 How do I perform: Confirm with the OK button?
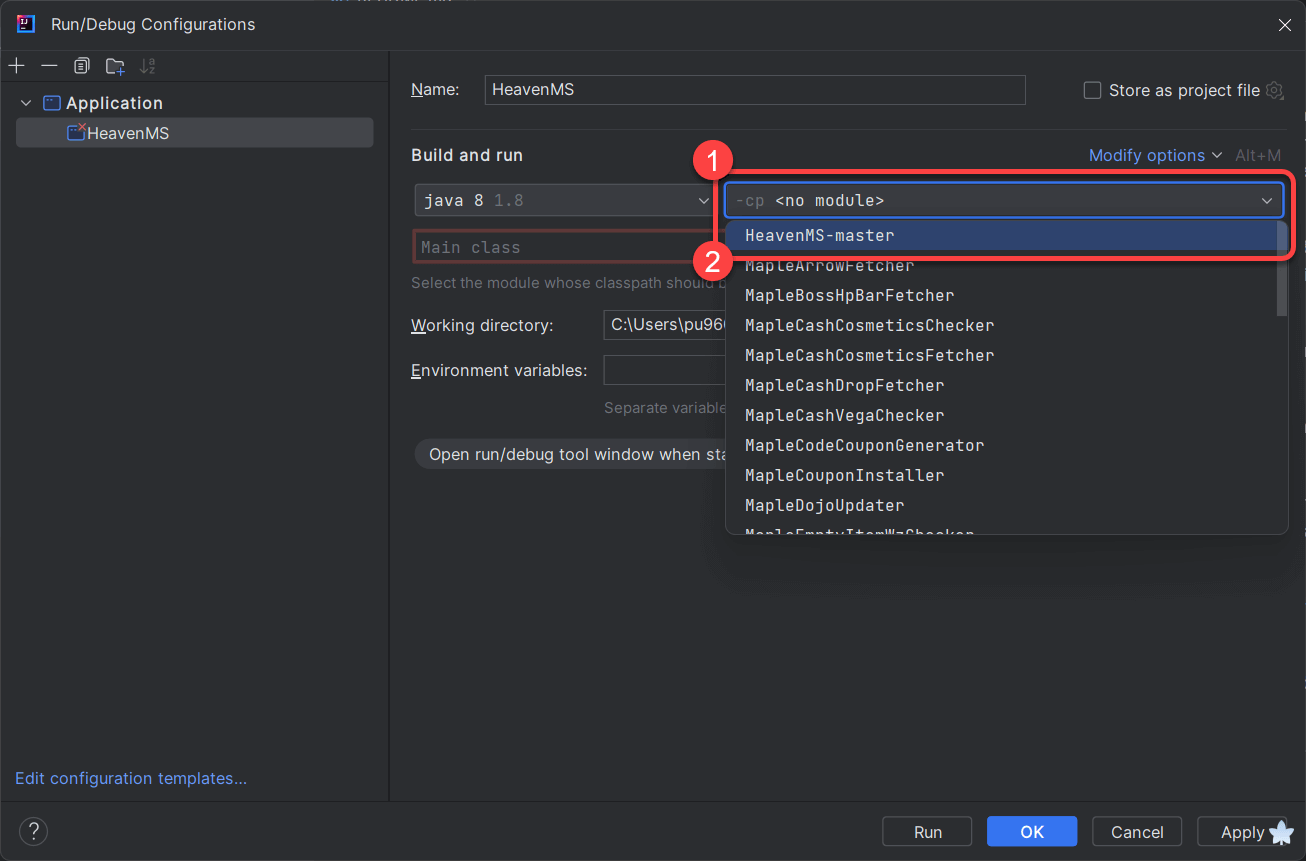tap(1032, 831)
